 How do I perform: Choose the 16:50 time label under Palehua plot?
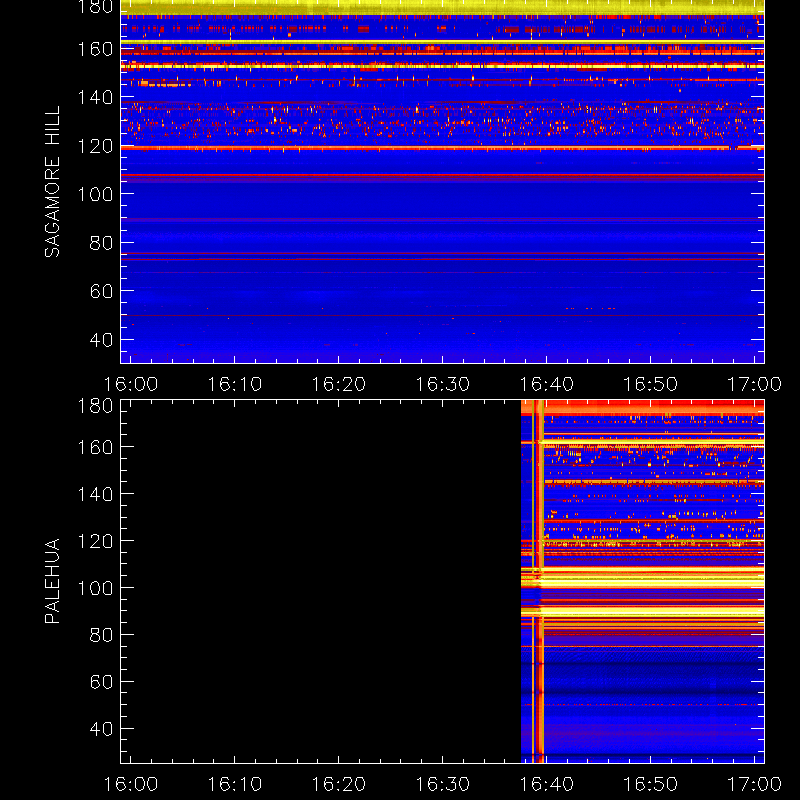tap(651, 784)
